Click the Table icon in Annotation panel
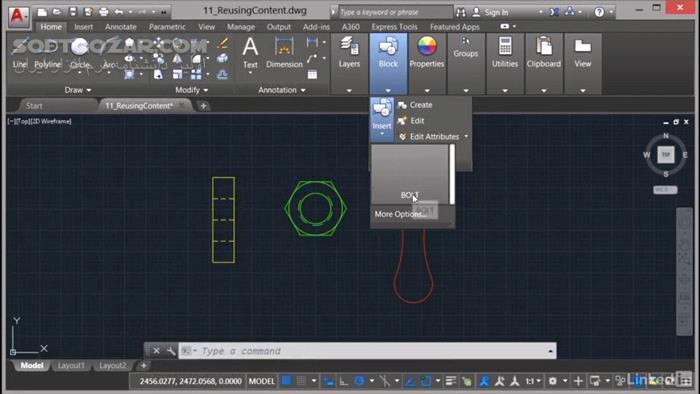The image size is (700, 394). 312,75
